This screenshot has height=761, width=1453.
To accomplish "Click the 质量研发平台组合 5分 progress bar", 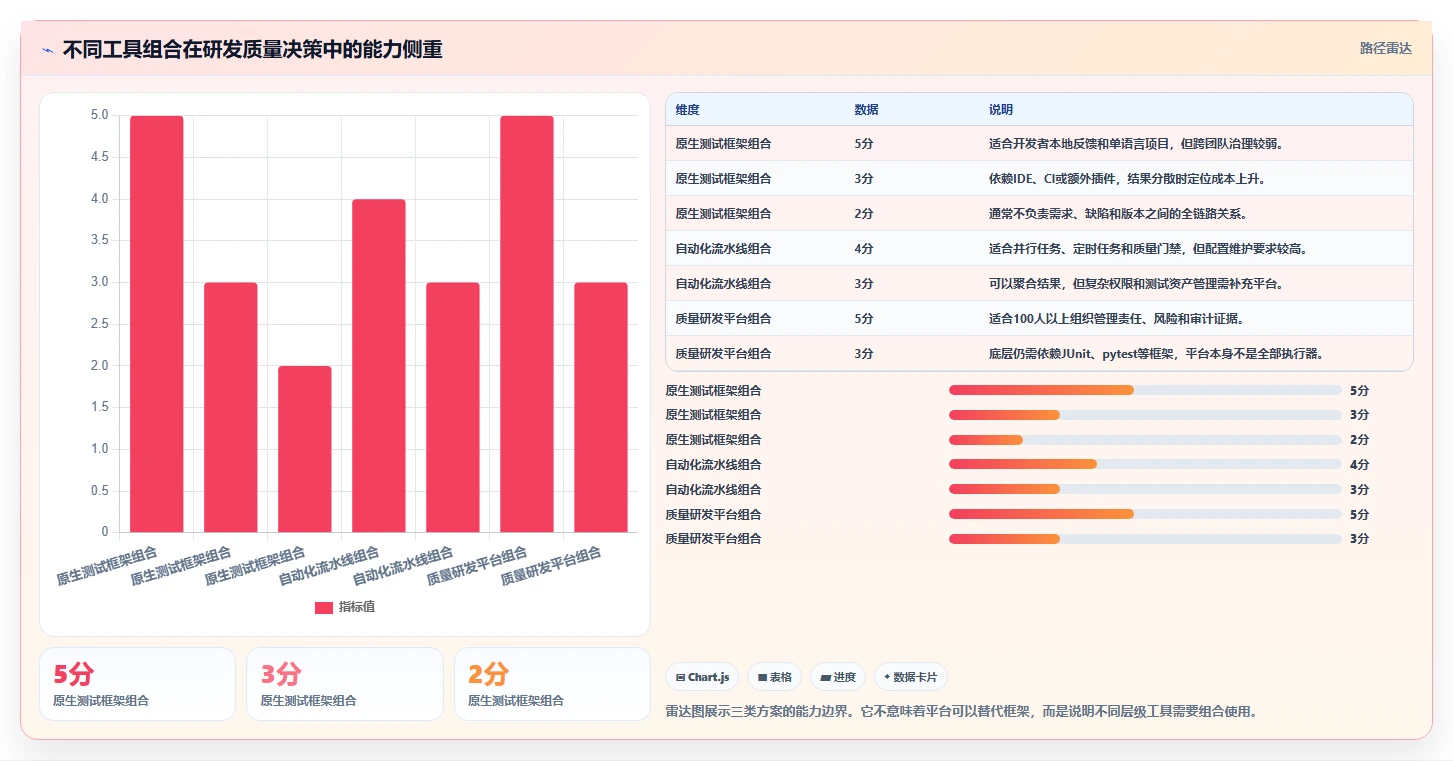I will coord(1145,514).
